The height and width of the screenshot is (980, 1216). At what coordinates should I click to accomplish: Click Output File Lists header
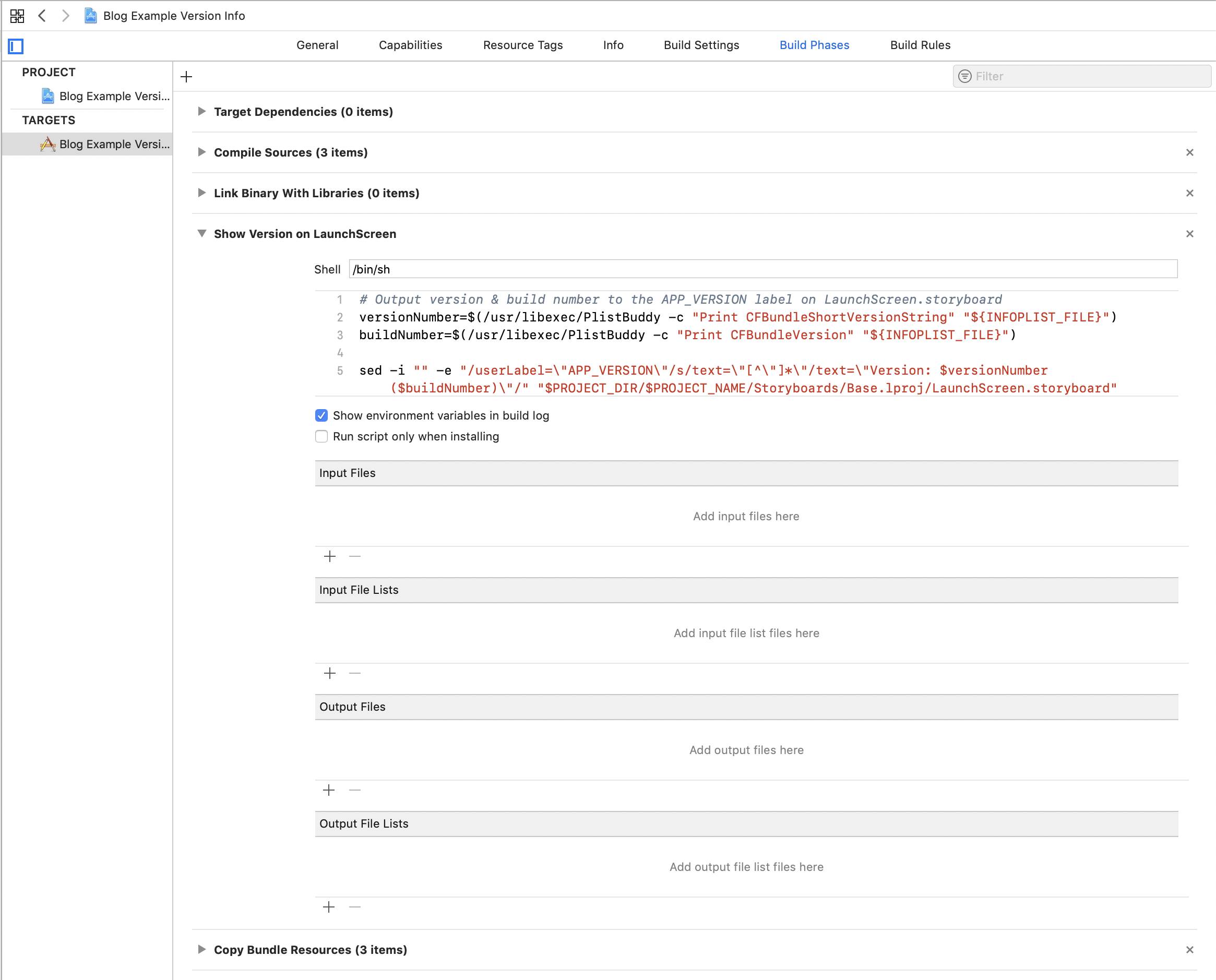746,823
